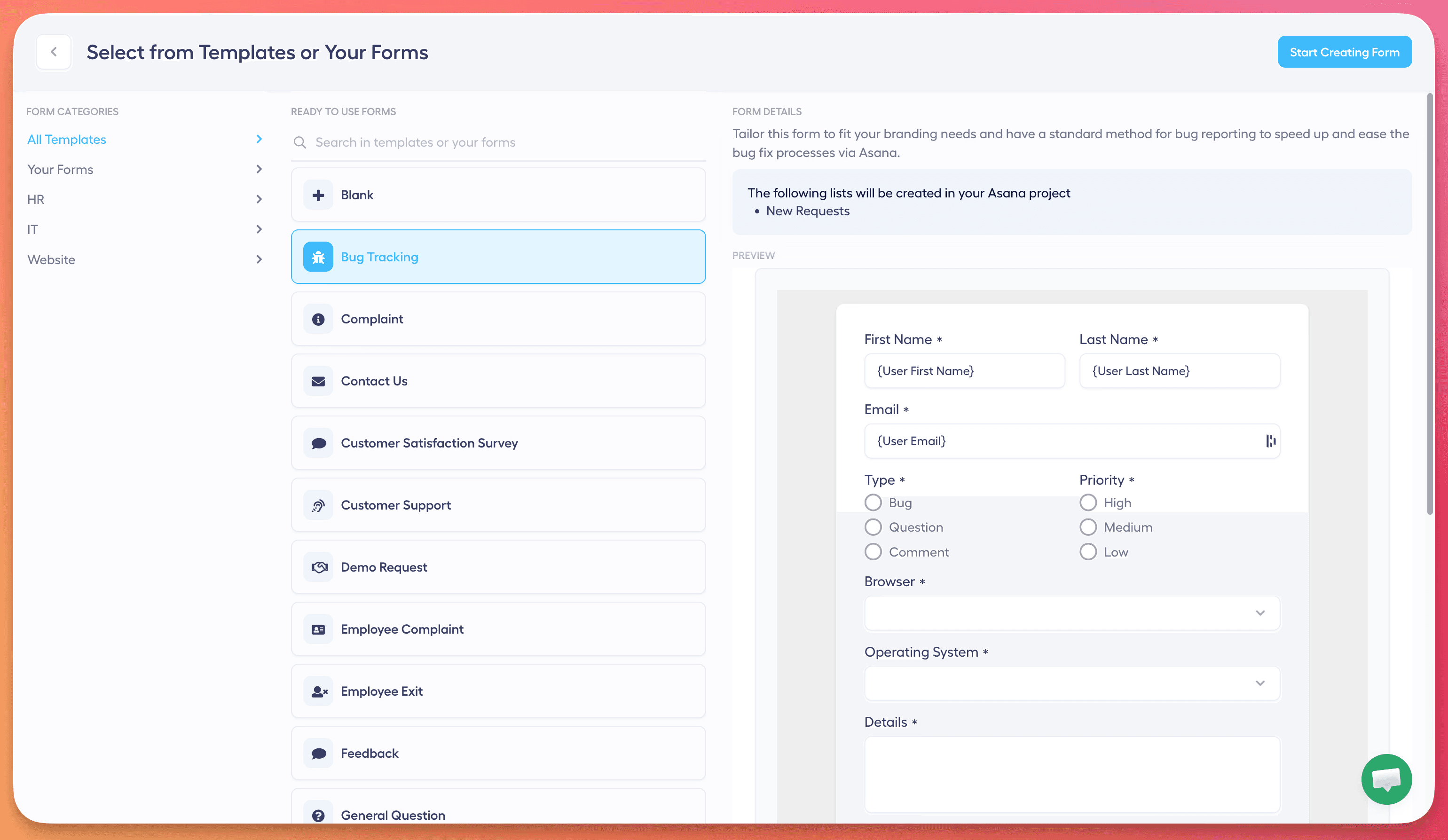This screenshot has width=1448, height=840.
Task: Click the back arrow icon
Action: (54, 52)
